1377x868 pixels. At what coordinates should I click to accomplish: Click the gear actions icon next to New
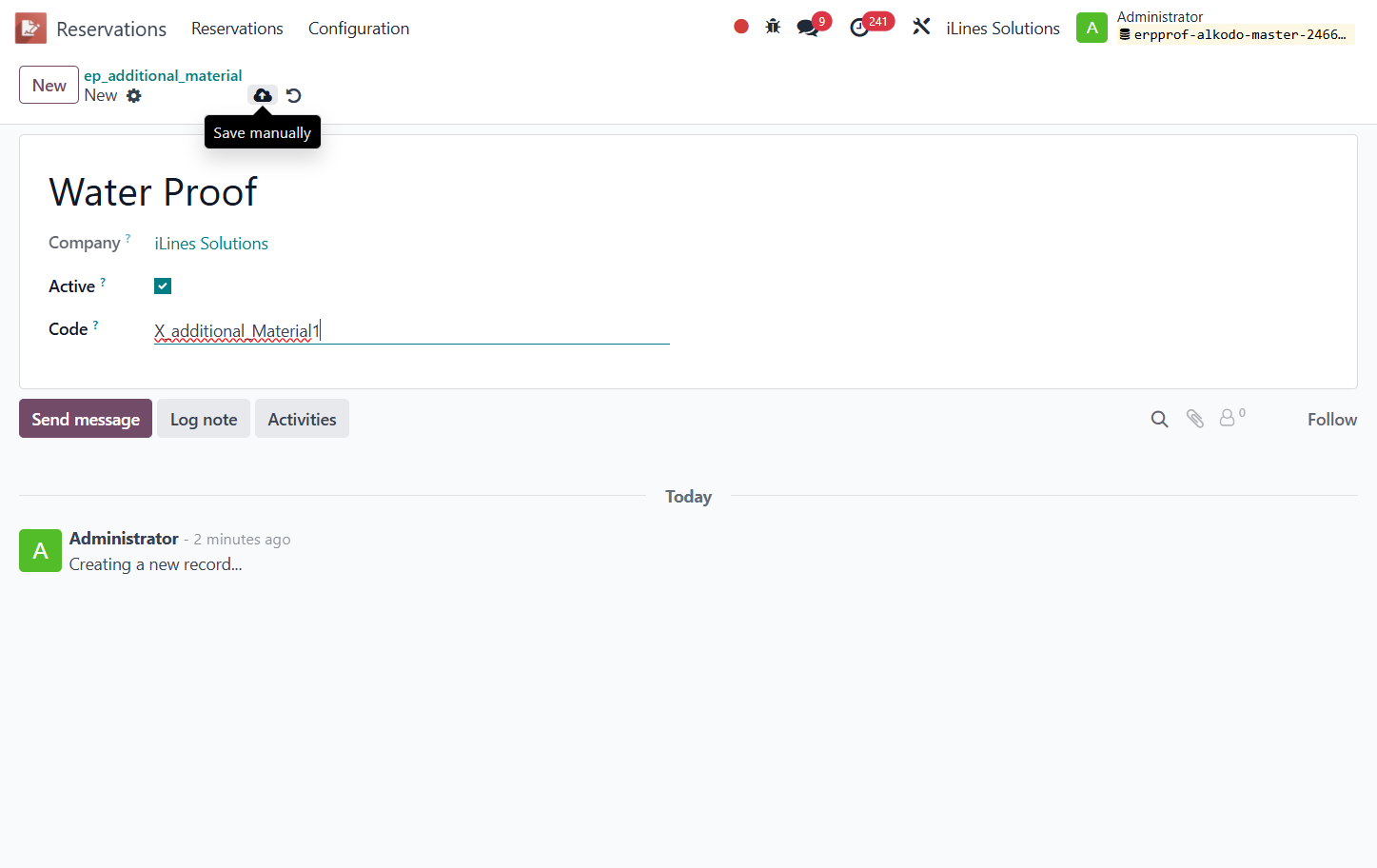134,95
